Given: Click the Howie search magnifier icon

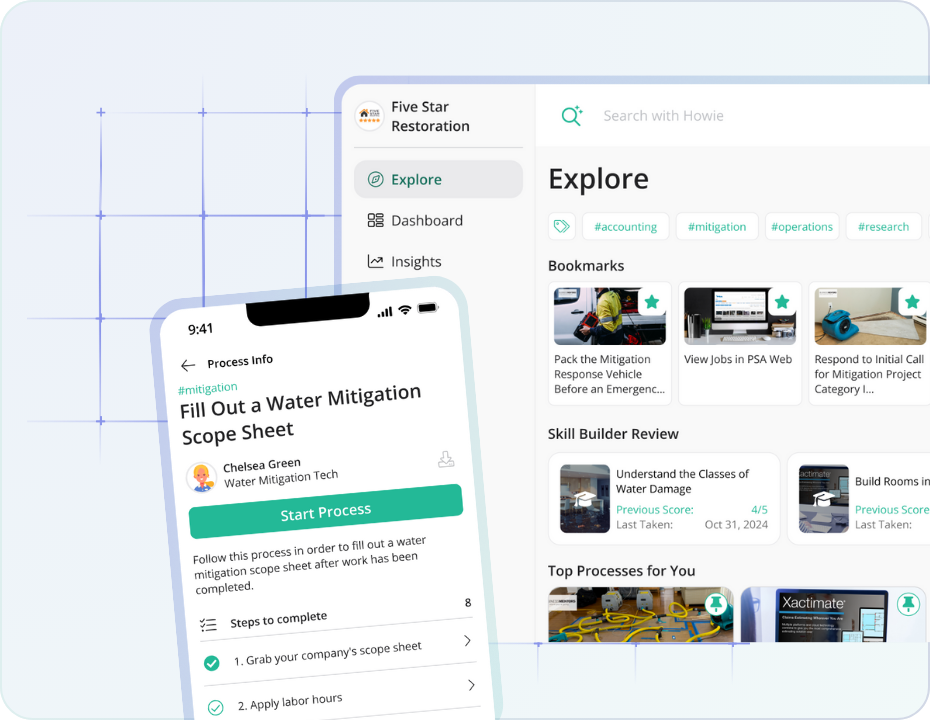Looking at the screenshot, I should [571, 116].
